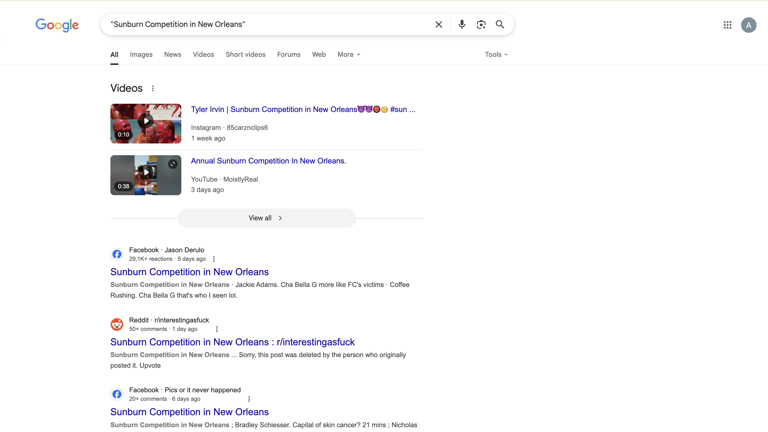The width and height of the screenshot is (768, 432).
Task: Open options menu beside Videos heading
Action: (x=153, y=89)
